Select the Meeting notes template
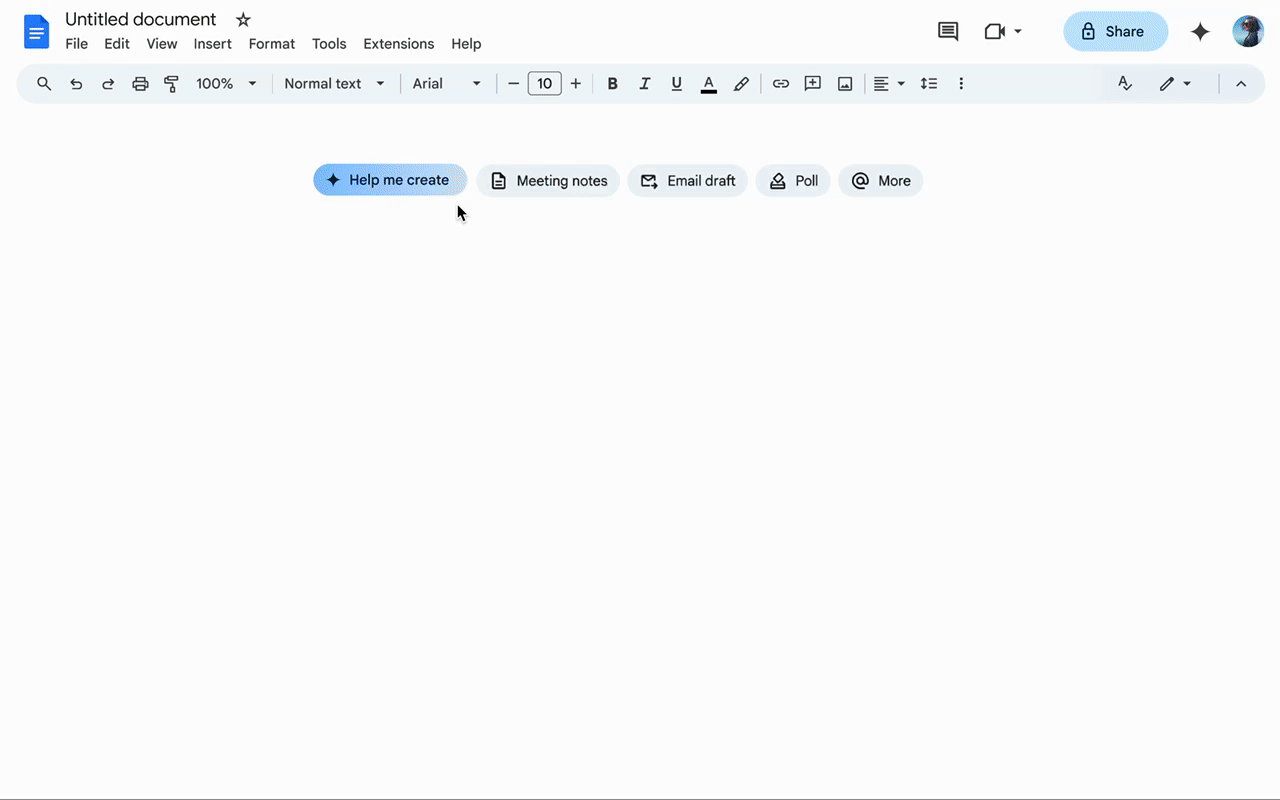This screenshot has height=800, width=1280. click(x=548, y=180)
